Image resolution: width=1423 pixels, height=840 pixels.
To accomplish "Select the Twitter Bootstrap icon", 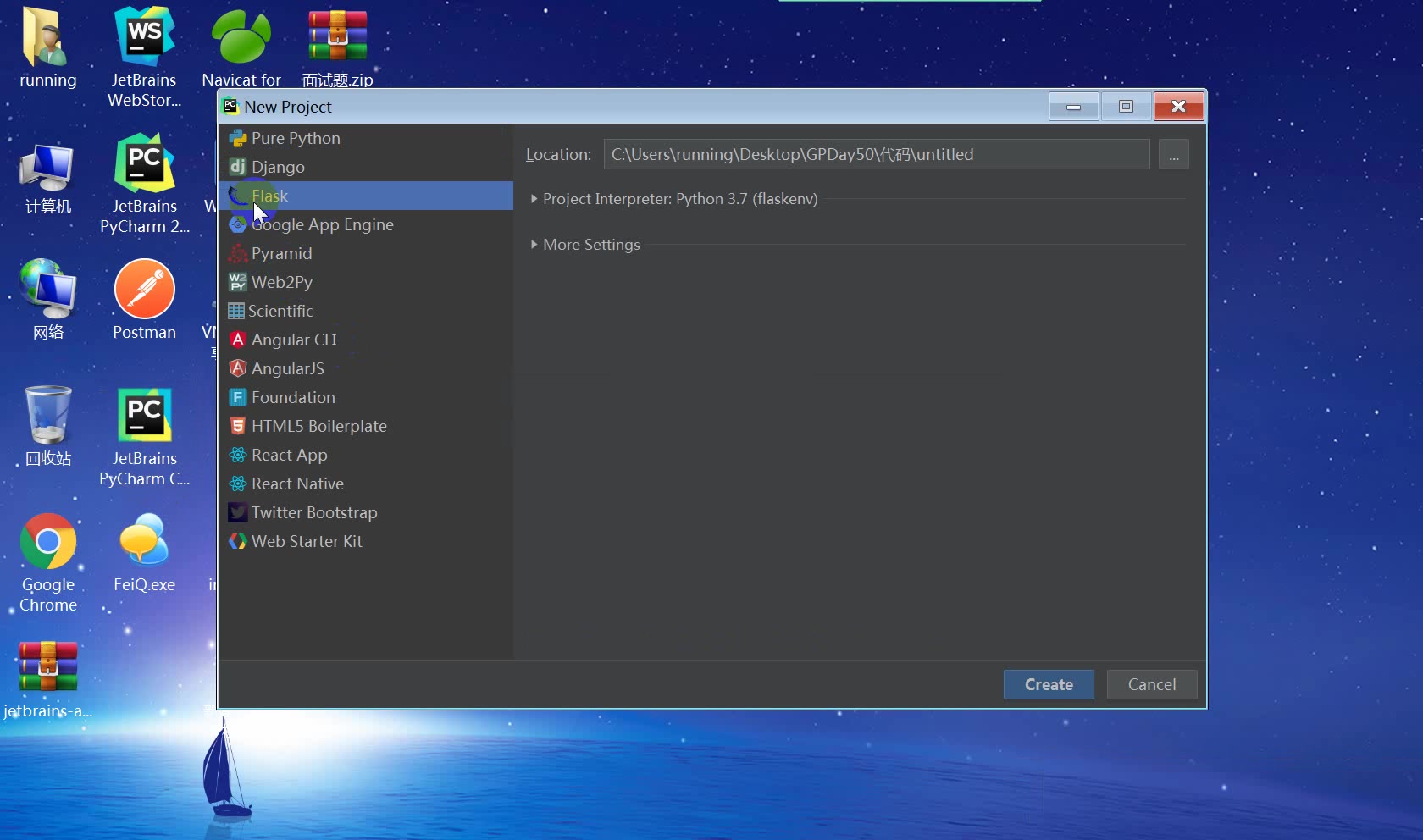I will click(x=238, y=512).
